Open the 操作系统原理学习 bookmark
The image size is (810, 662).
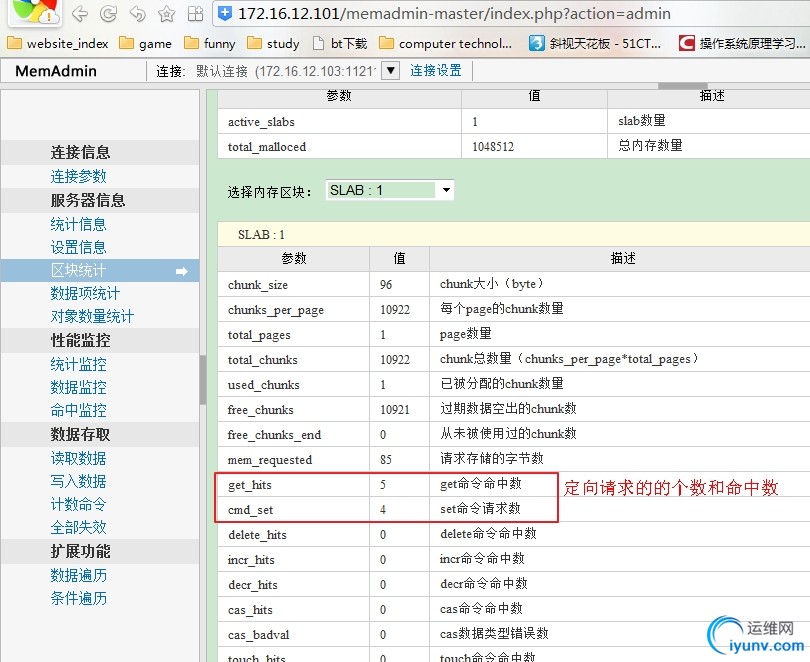[x=742, y=43]
